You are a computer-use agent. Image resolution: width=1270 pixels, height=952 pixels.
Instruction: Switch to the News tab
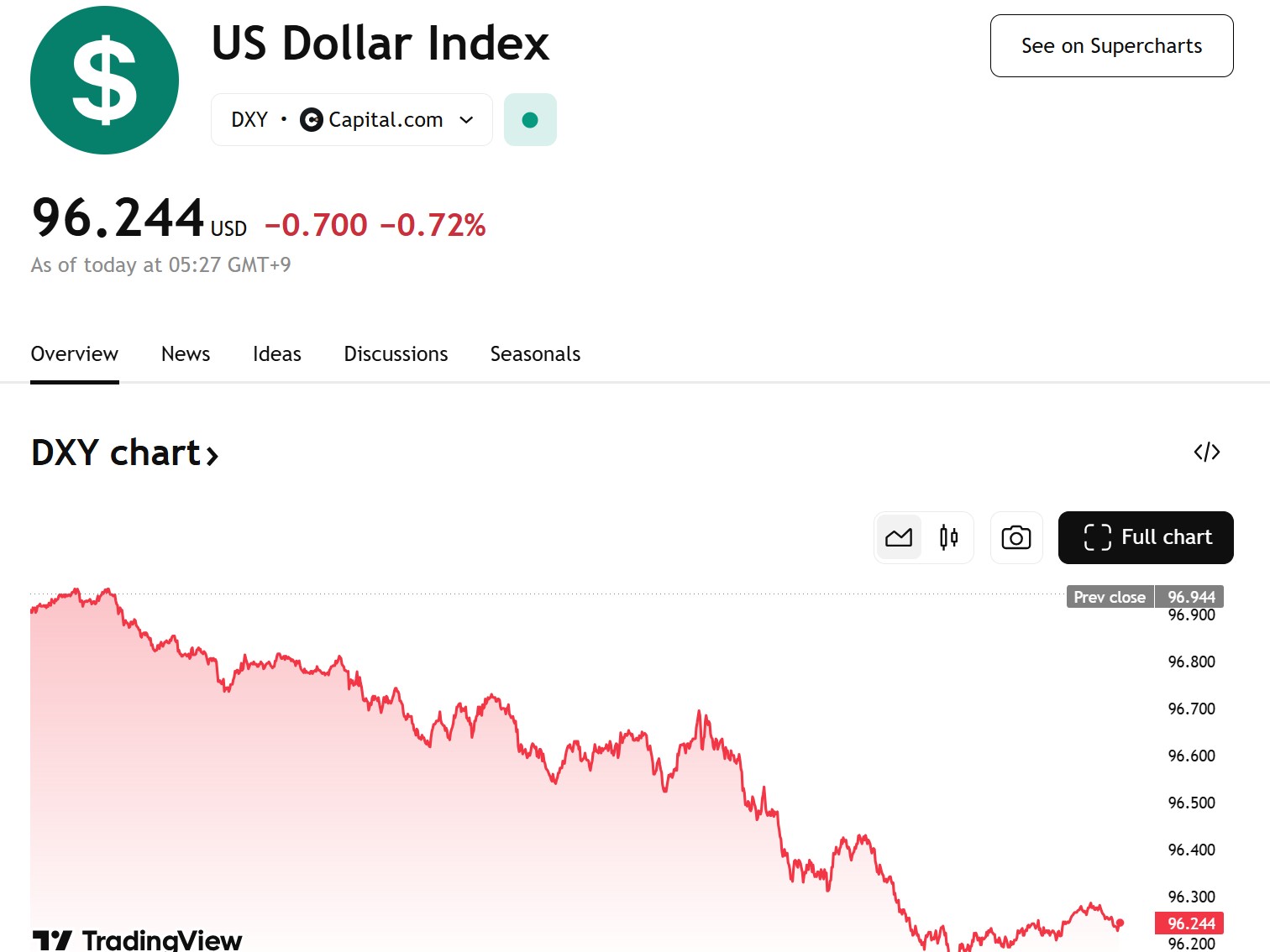pyautogui.click(x=186, y=354)
